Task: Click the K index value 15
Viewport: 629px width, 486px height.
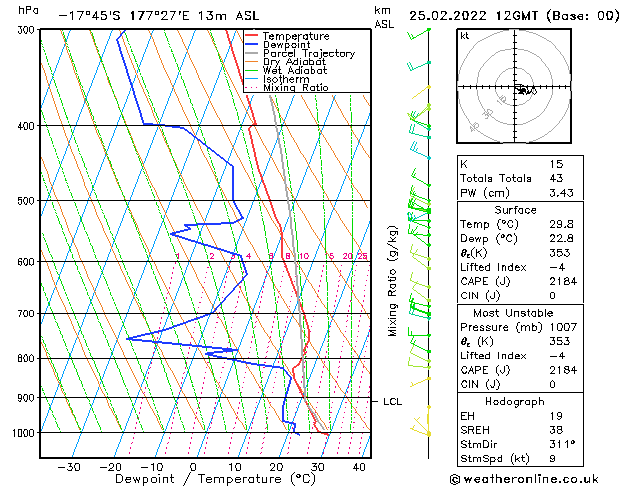Action: 556,164
